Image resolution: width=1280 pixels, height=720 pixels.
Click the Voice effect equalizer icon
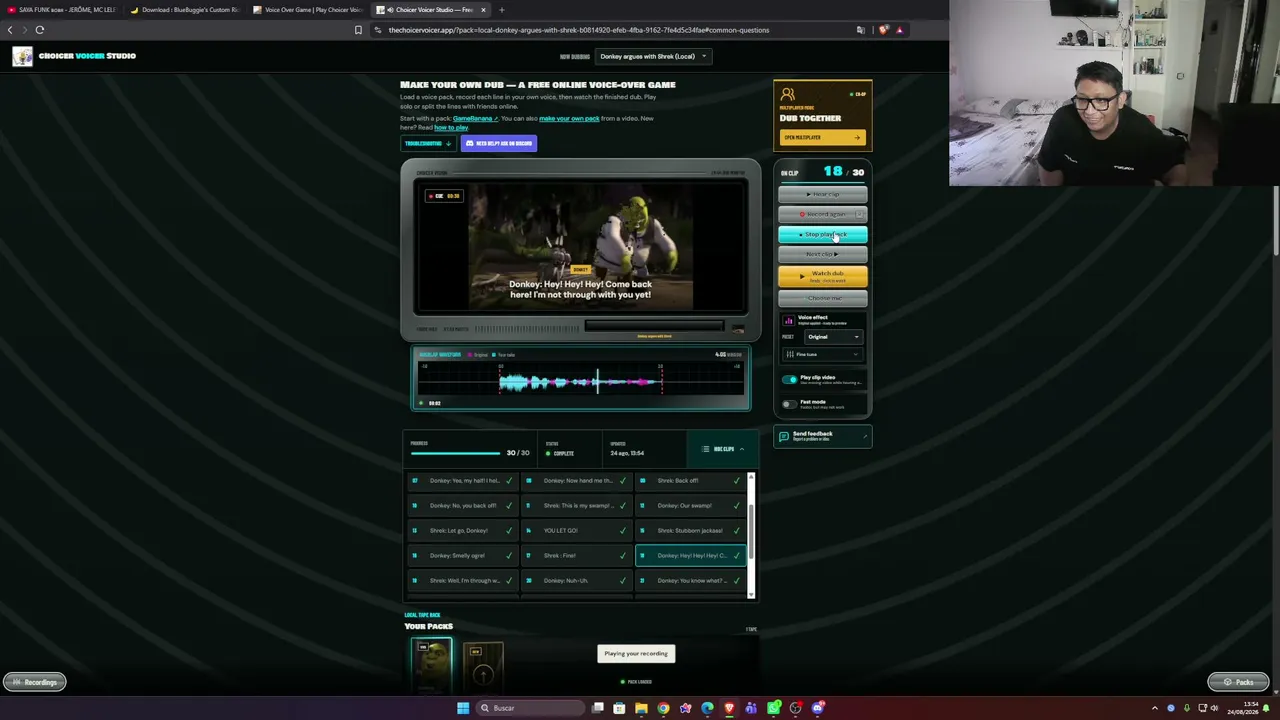point(789,320)
